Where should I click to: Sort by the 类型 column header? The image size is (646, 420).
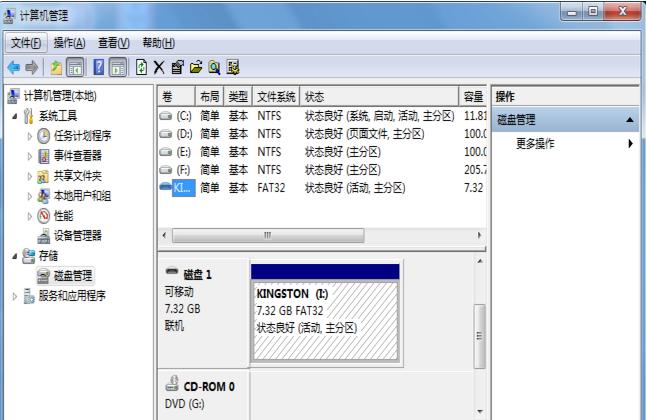(x=238, y=97)
